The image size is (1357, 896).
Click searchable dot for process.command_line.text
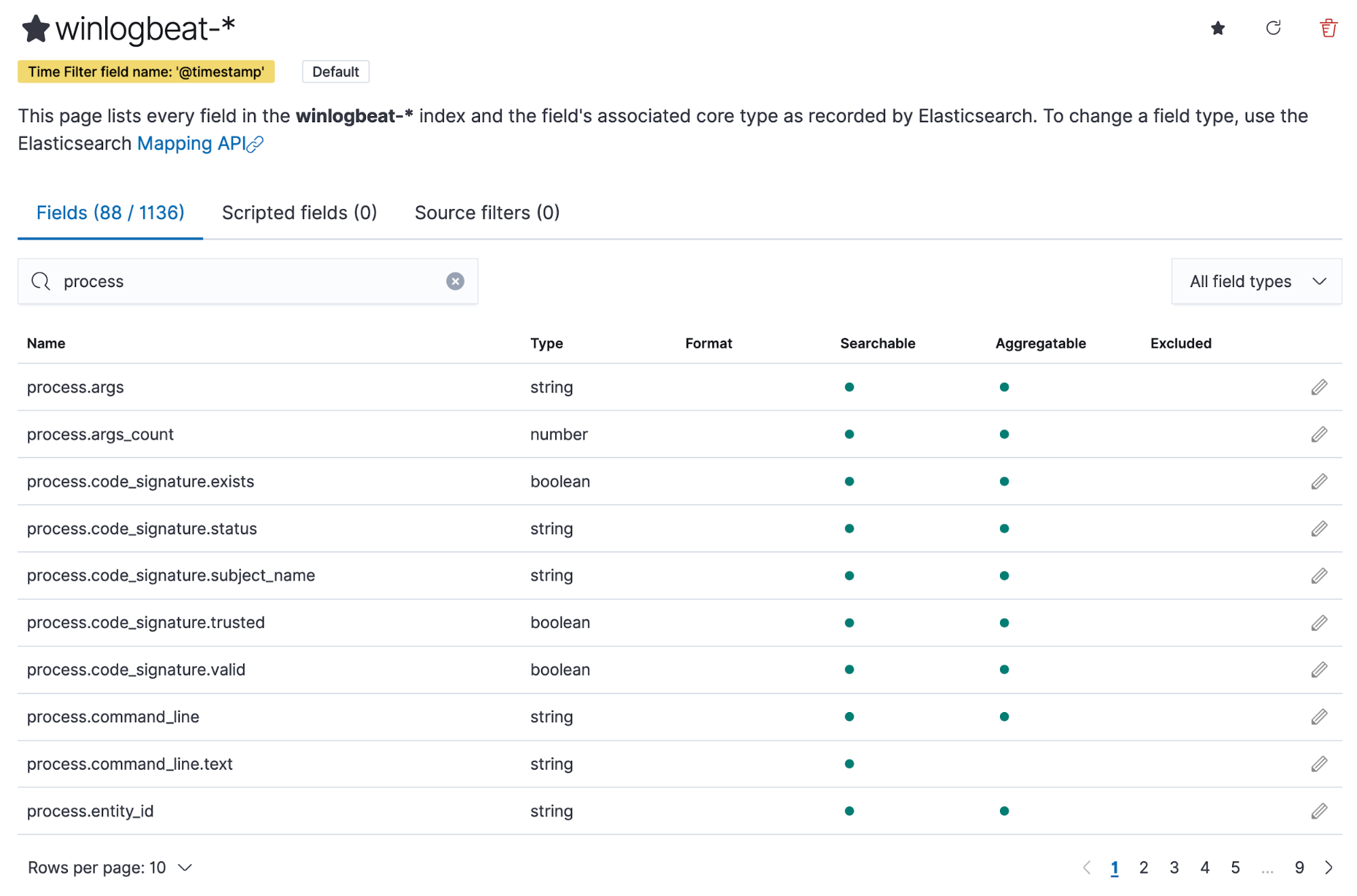[x=849, y=764]
